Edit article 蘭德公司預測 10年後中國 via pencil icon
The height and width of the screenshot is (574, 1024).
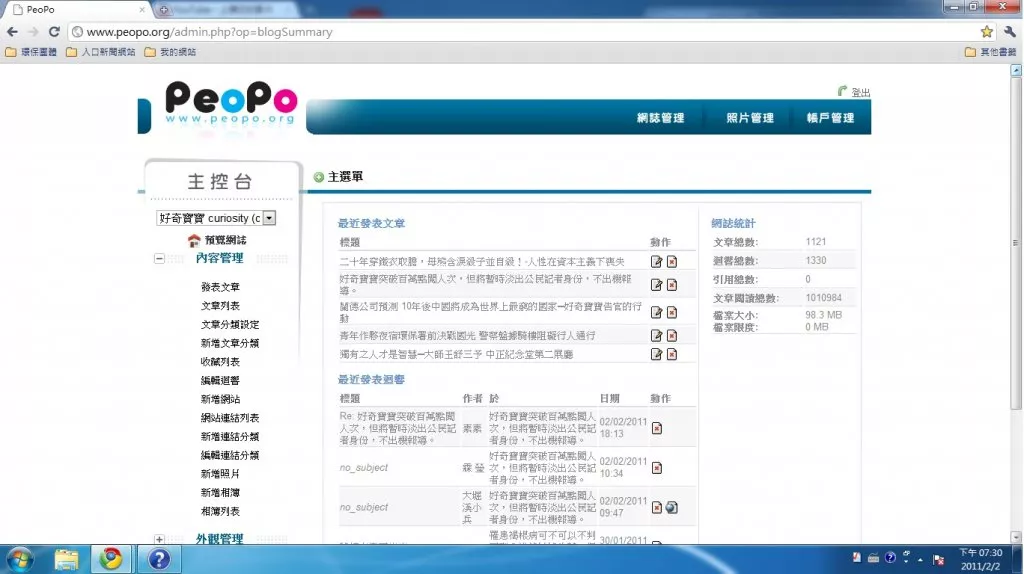click(656, 313)
